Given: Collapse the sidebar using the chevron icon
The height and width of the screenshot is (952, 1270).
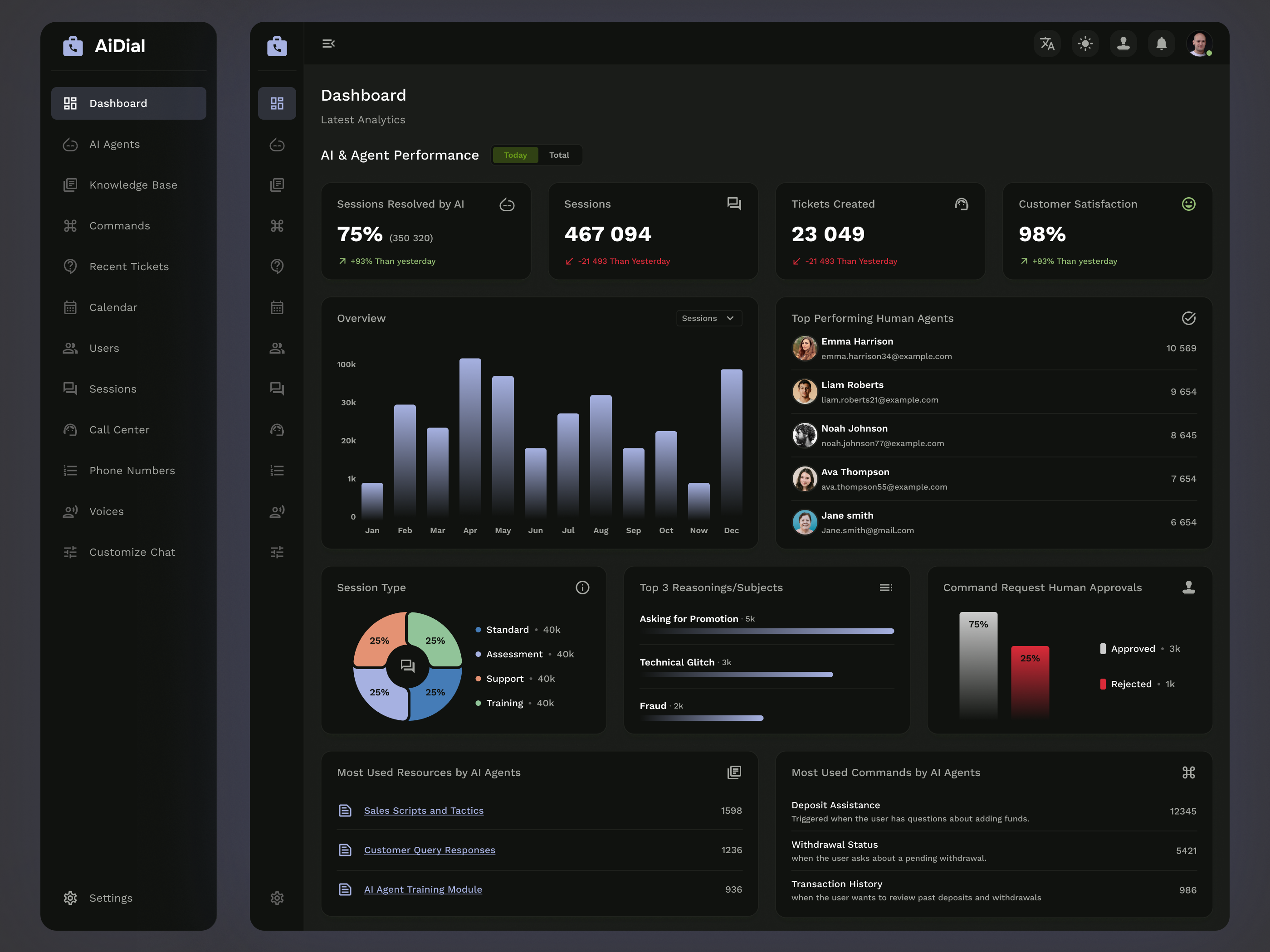Looking at the screenshot, I should tap(328, 44).
